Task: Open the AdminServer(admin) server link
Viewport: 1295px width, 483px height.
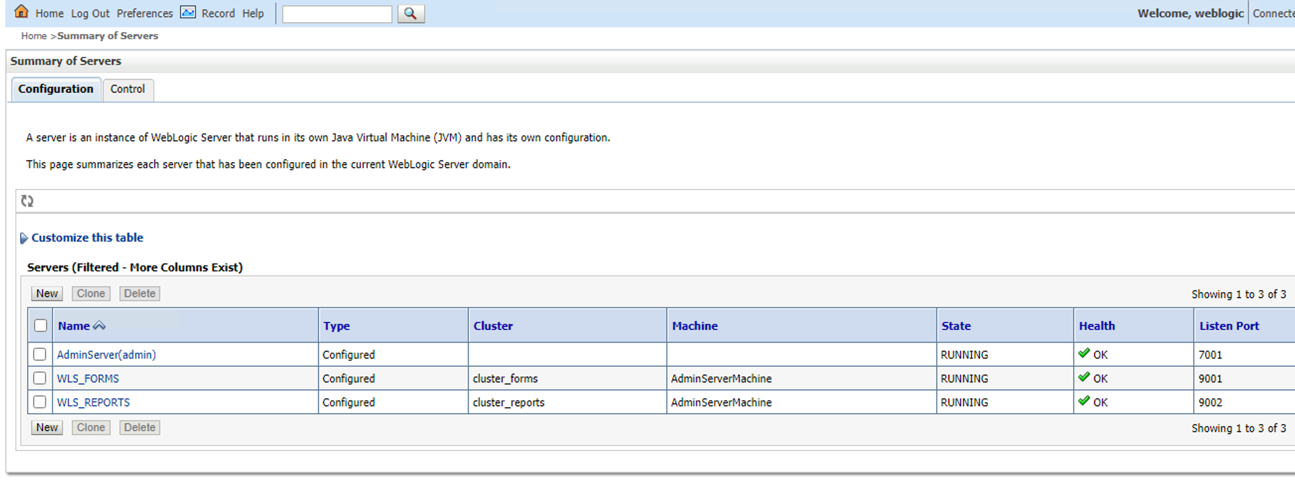Action: [106, 355]
